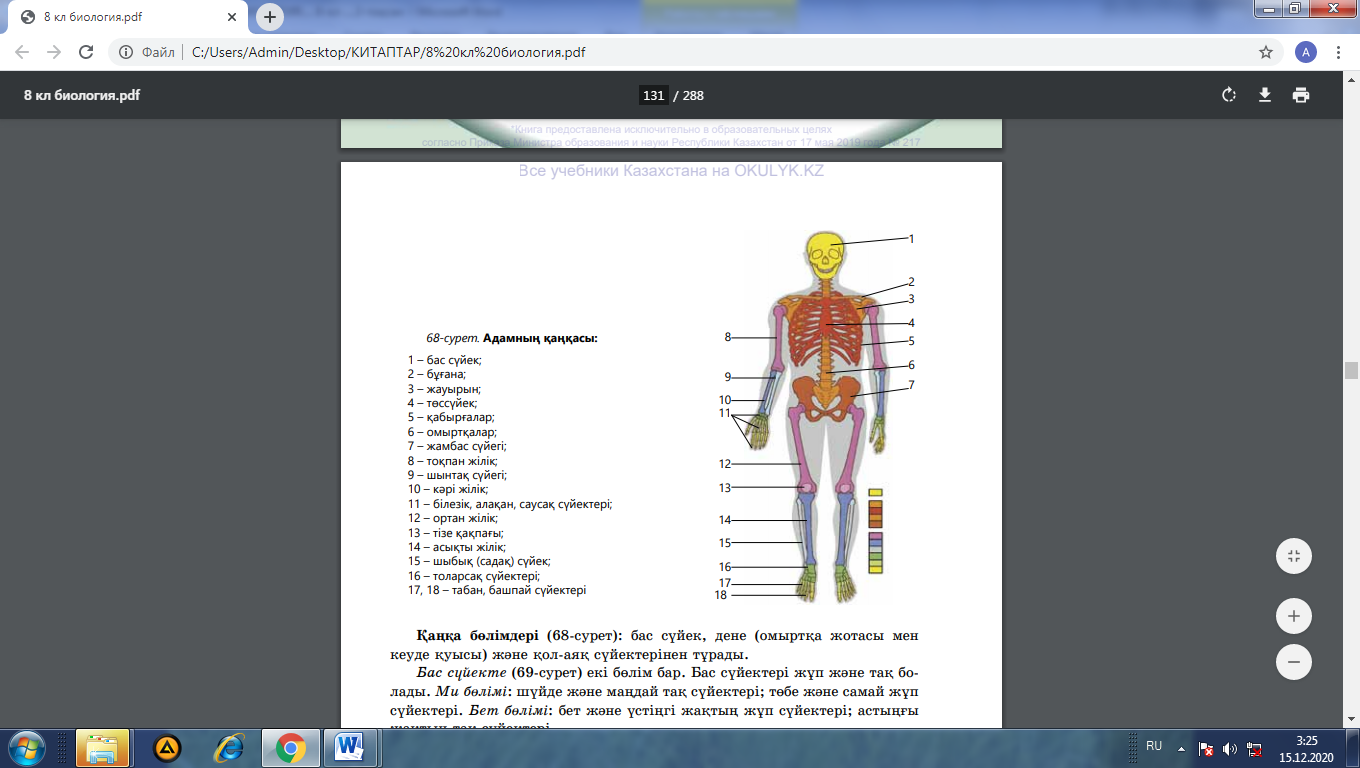Open Windows Explorer from the taskbar
Viewport: 1360px width, 768px height.
pyautogui.click(x=102, y=747)
